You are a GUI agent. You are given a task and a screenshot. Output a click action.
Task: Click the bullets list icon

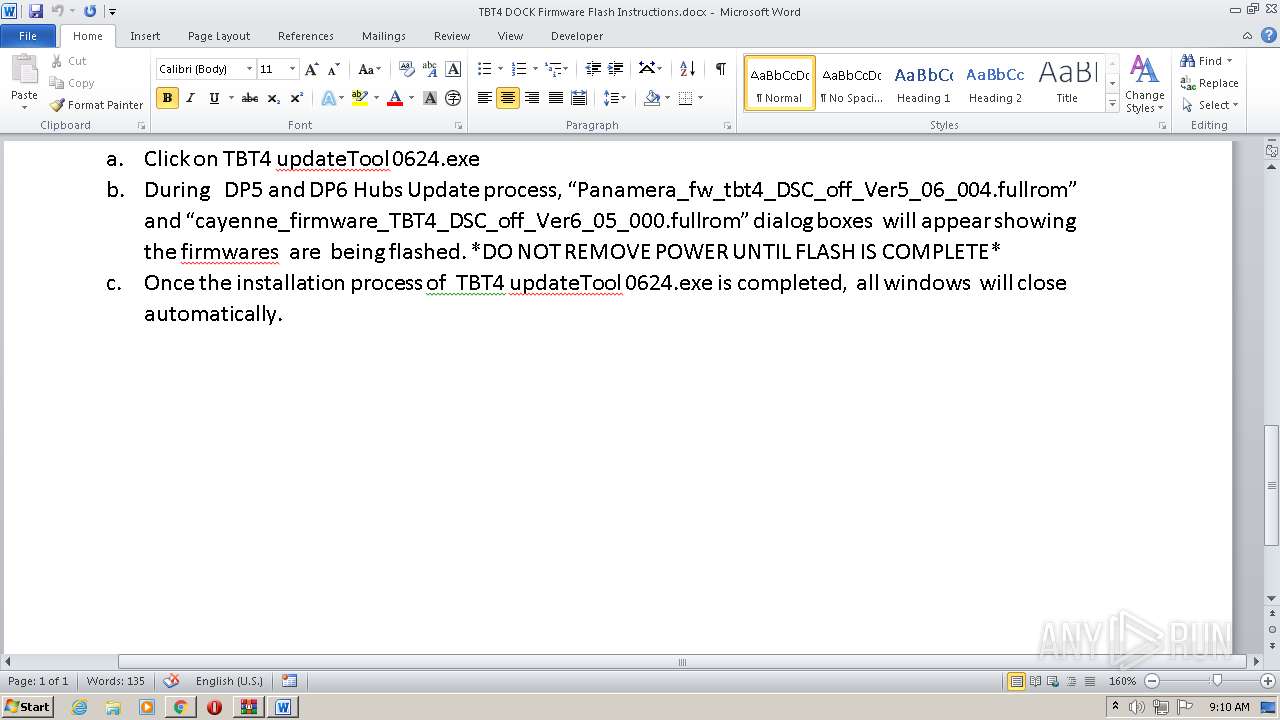[485, 69]
